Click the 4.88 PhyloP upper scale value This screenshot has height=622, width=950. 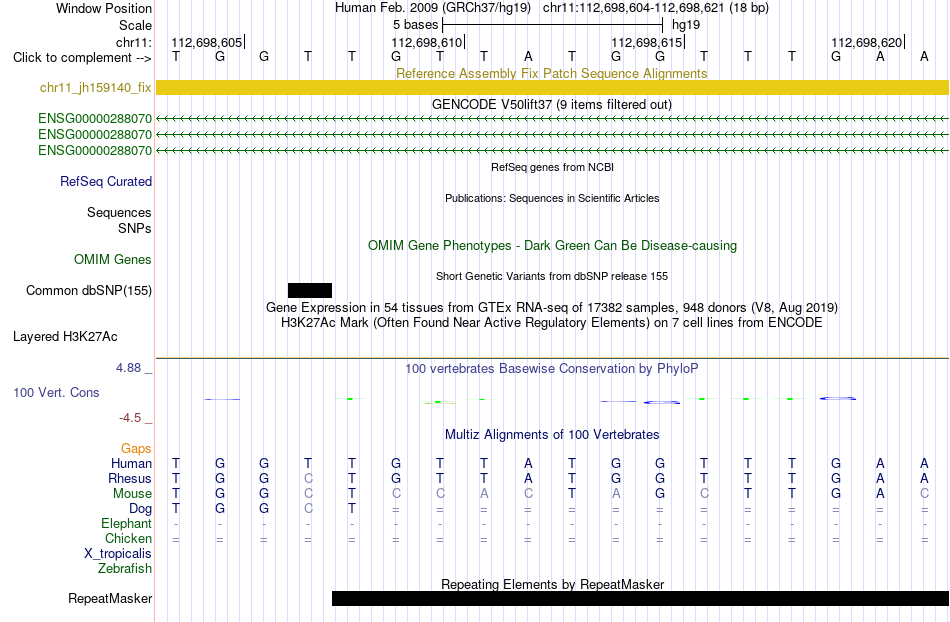[128, 368]
